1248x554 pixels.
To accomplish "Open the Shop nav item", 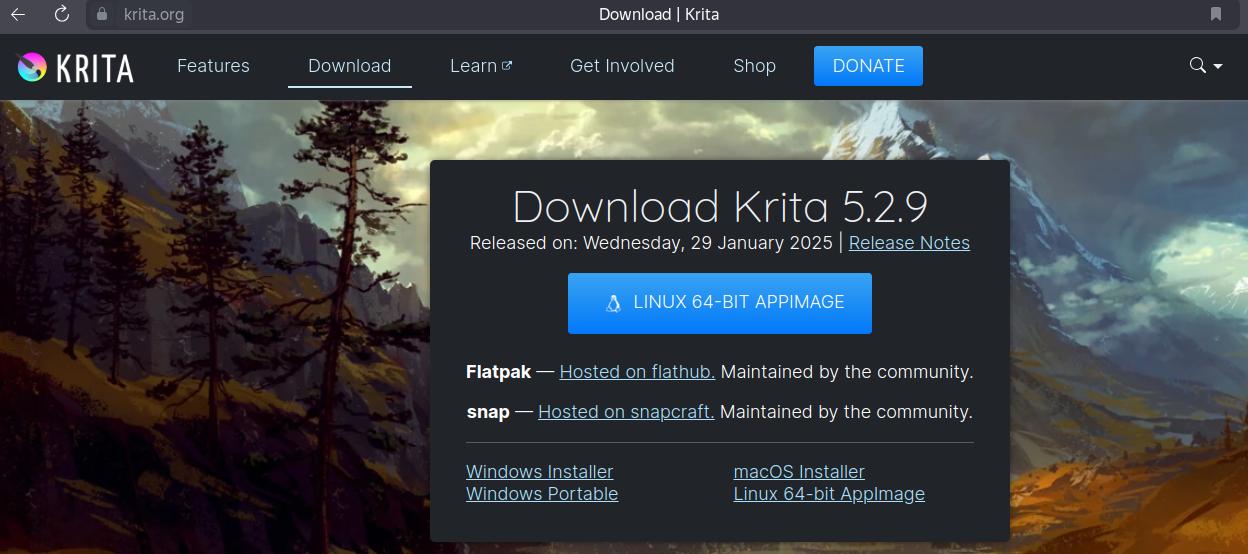I will point(754,66).
